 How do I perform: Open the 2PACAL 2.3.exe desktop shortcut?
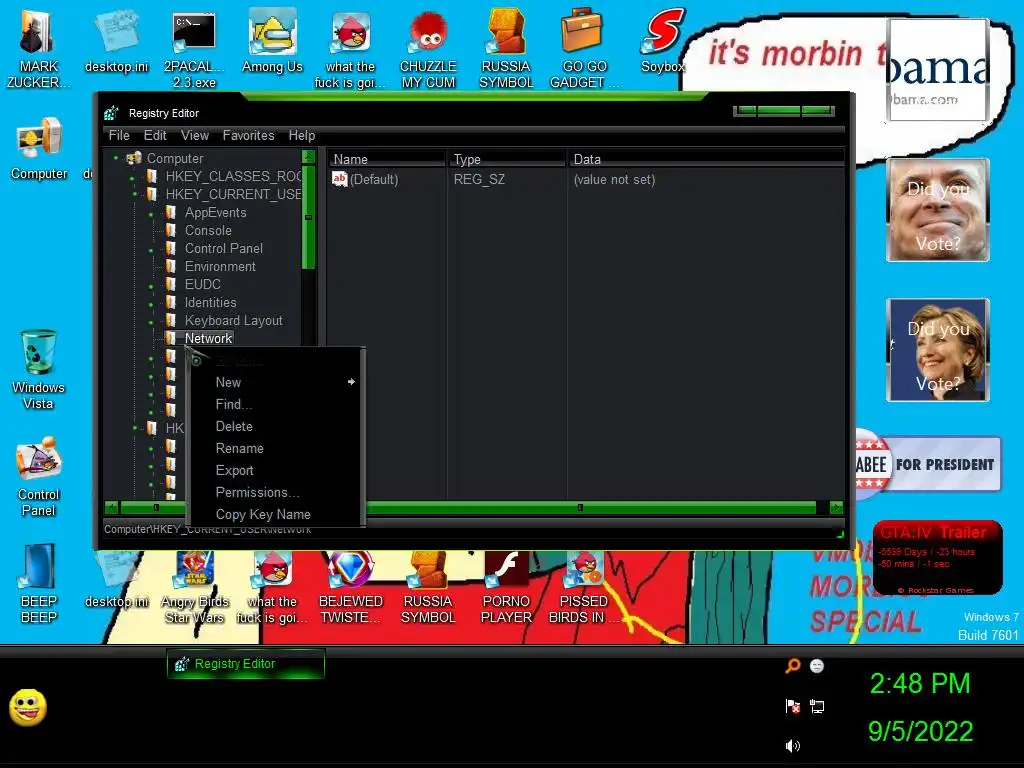[x=194, y=49]
